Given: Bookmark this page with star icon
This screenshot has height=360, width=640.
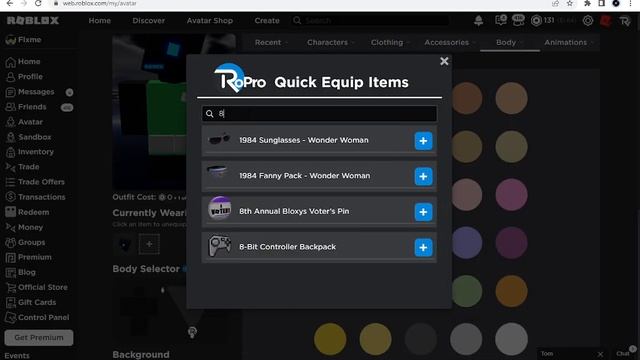Looking at the screenshot, I should (x=569, y=3).
